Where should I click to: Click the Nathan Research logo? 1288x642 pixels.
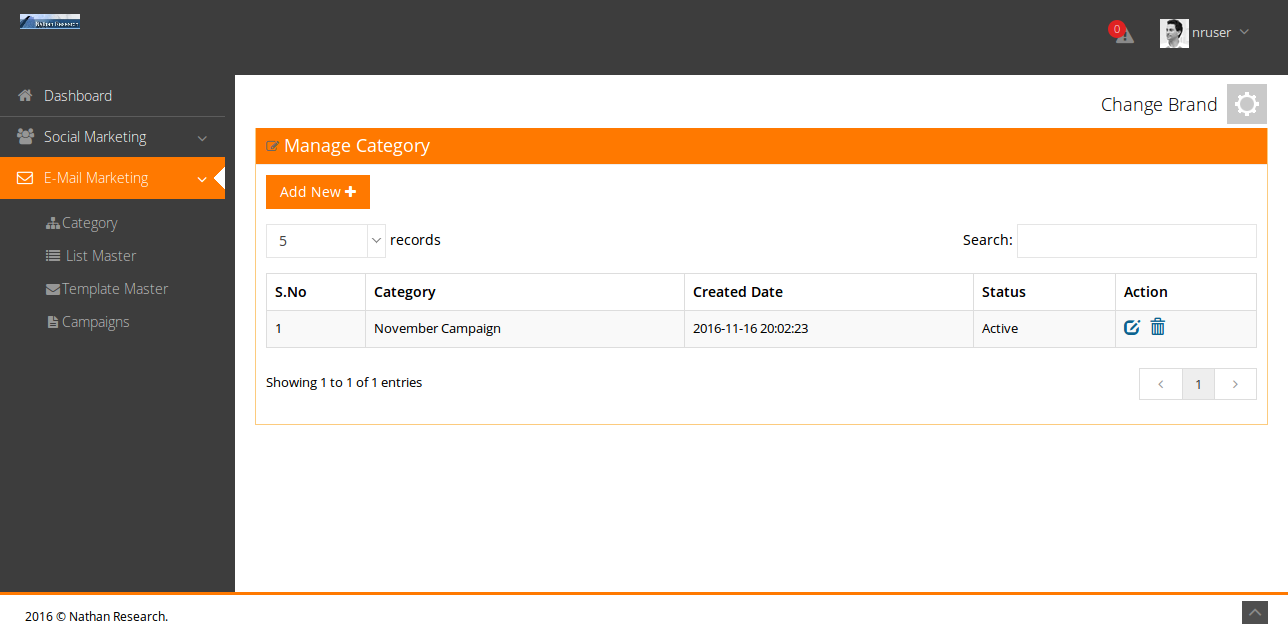coord(50,21)
